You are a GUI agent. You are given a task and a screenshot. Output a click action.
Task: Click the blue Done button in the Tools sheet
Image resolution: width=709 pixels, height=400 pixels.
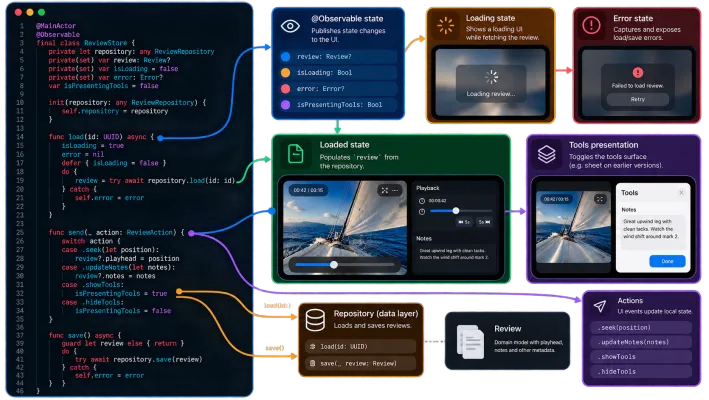667,261
